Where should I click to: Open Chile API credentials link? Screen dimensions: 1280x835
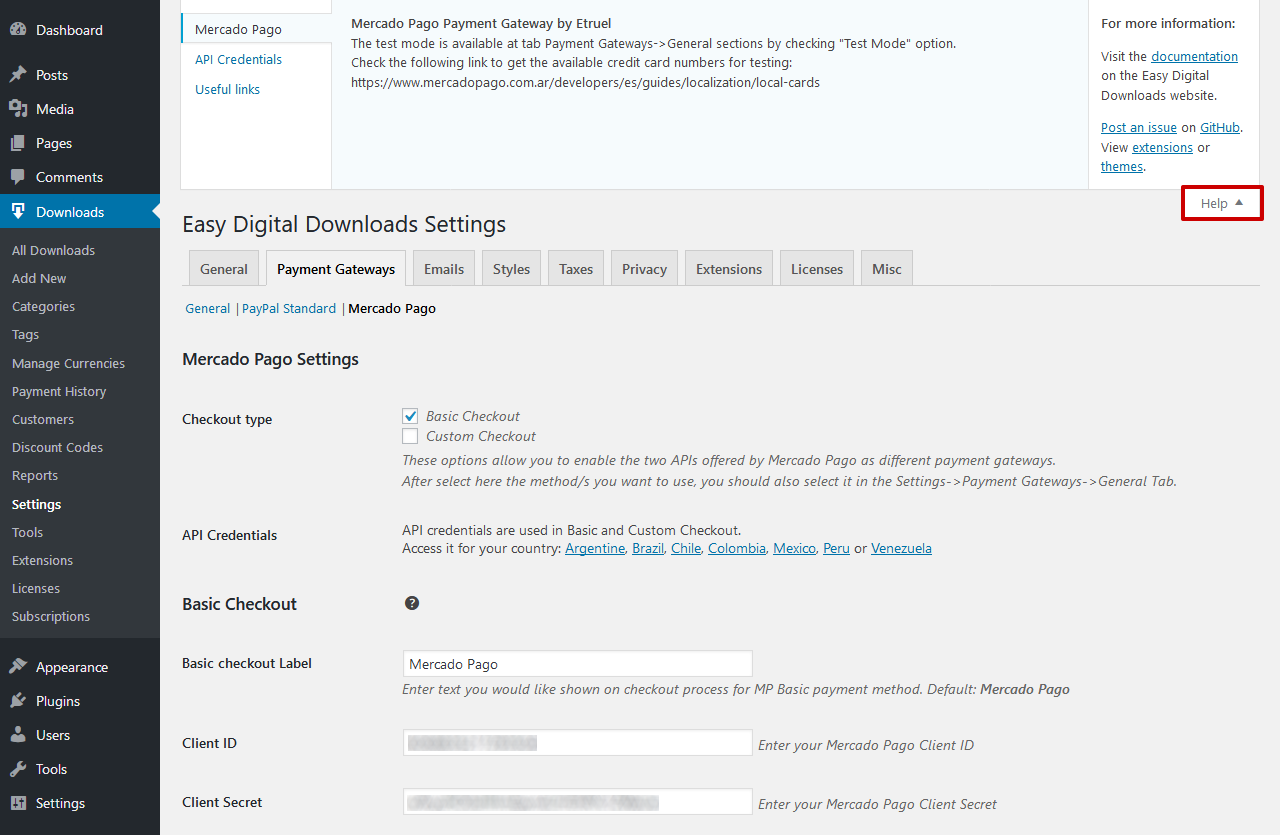(686, 549)
